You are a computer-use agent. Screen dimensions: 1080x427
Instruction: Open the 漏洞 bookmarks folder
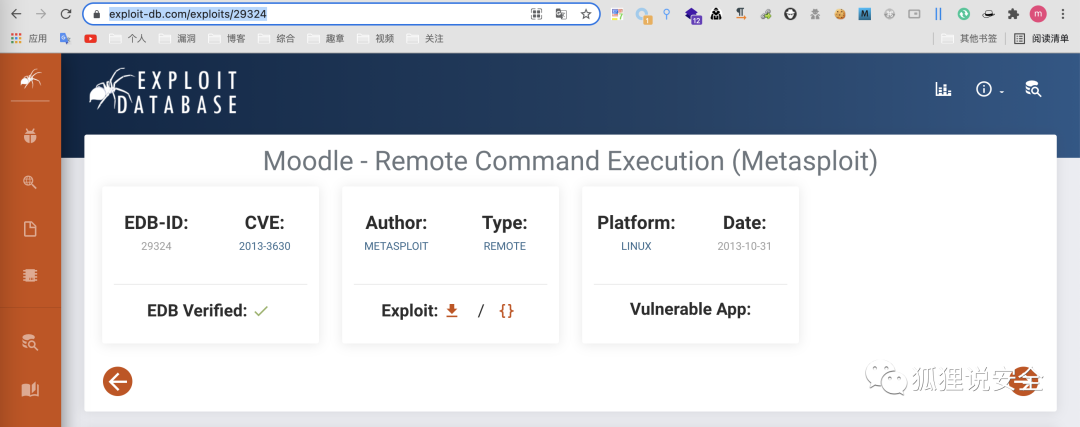tap(178, 39)
